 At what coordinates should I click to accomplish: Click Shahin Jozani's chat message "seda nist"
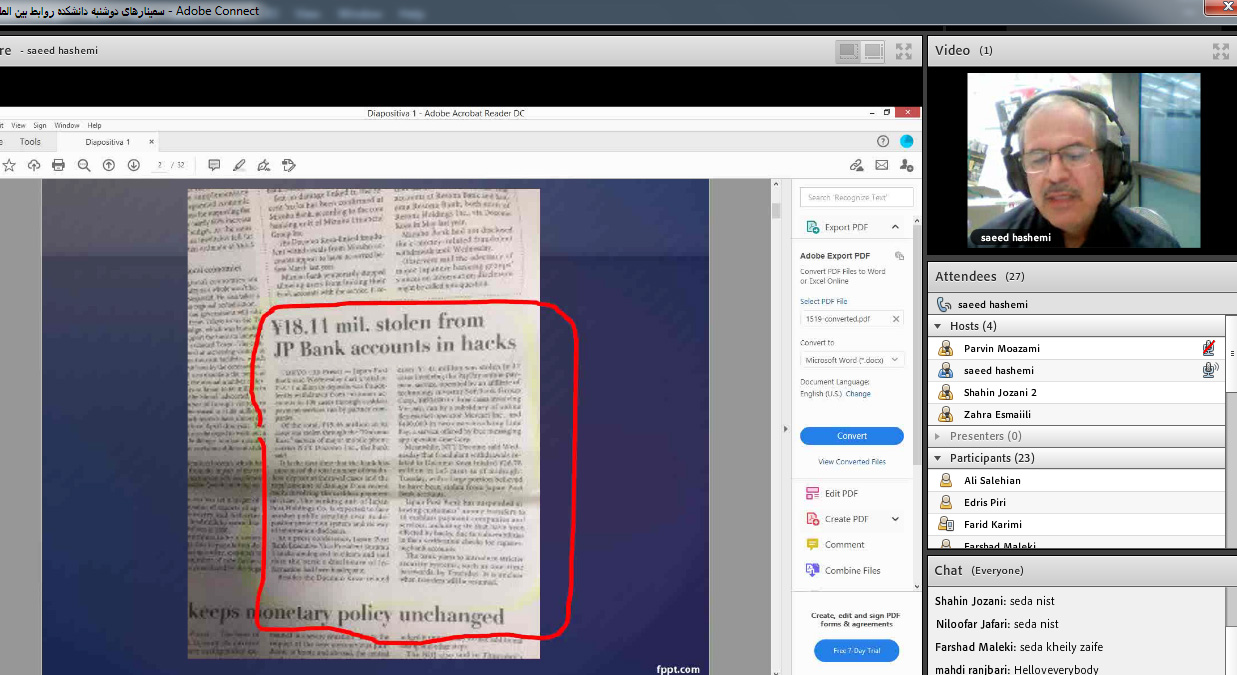click(x=995, y=601)
